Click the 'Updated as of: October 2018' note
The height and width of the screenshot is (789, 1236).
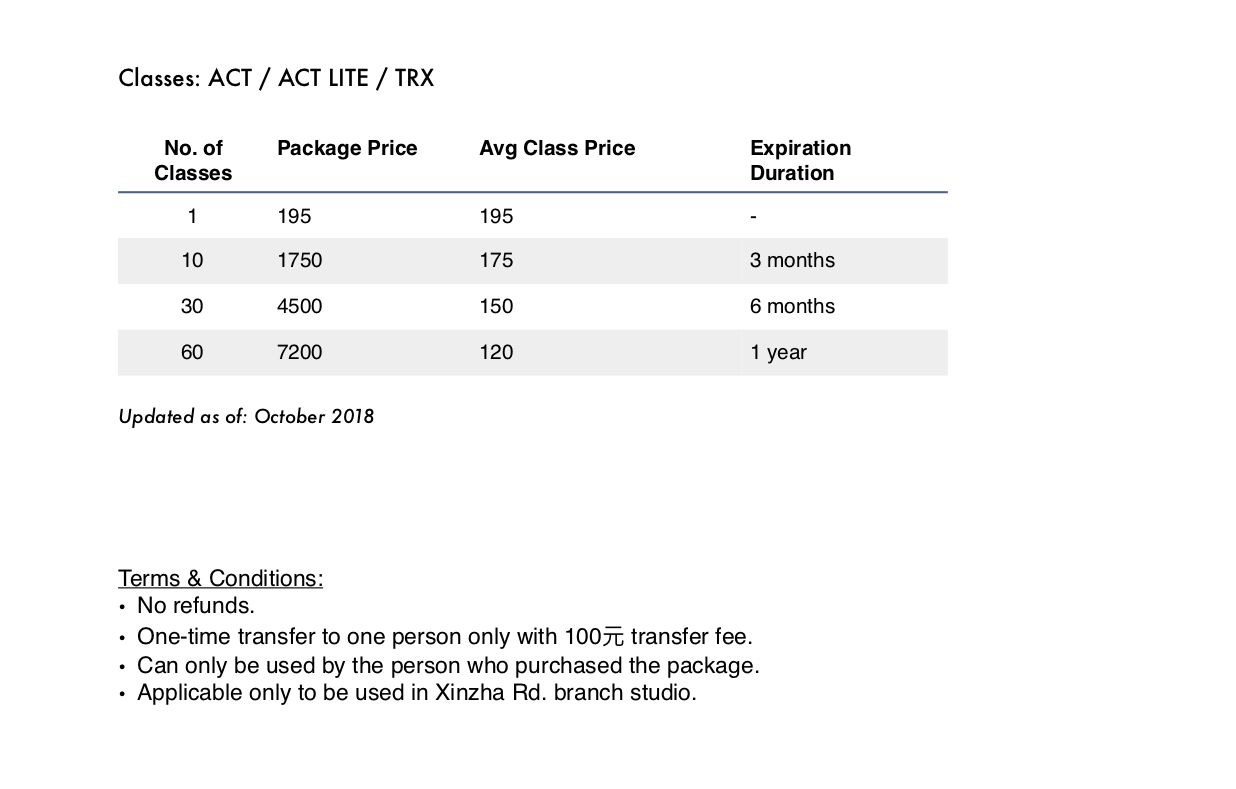click(246, 417)
